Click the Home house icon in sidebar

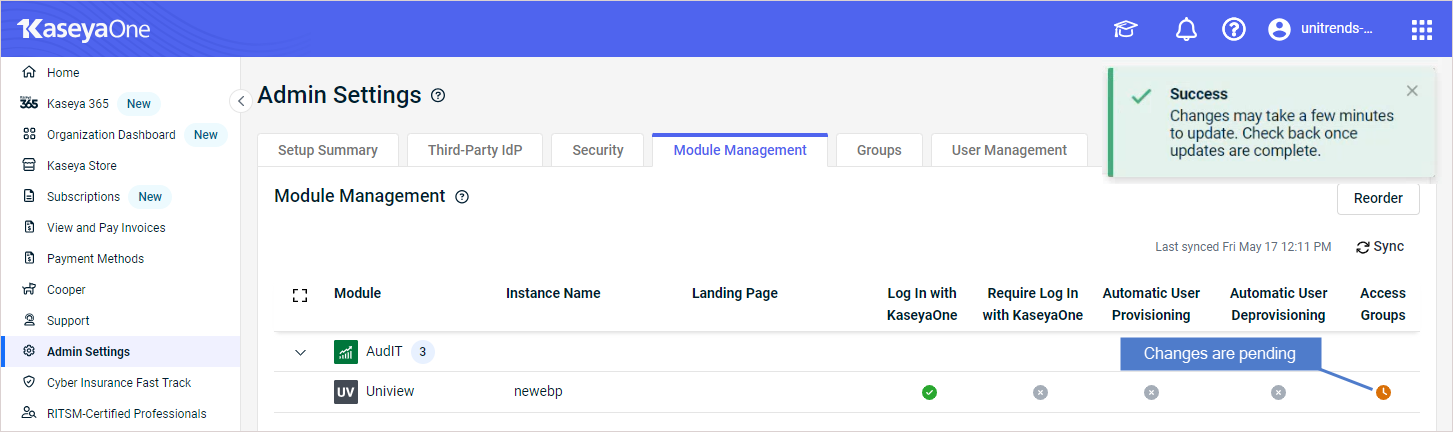29,72
